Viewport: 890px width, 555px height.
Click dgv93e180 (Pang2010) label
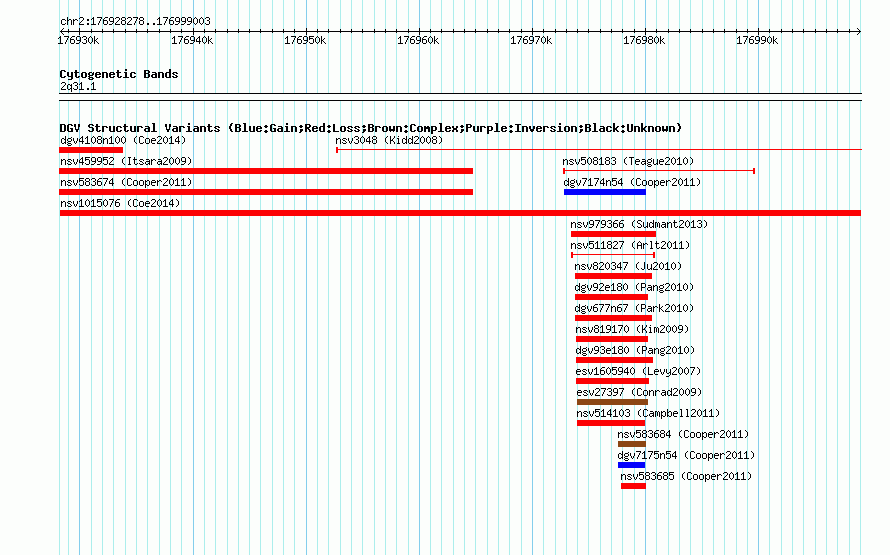635,350
